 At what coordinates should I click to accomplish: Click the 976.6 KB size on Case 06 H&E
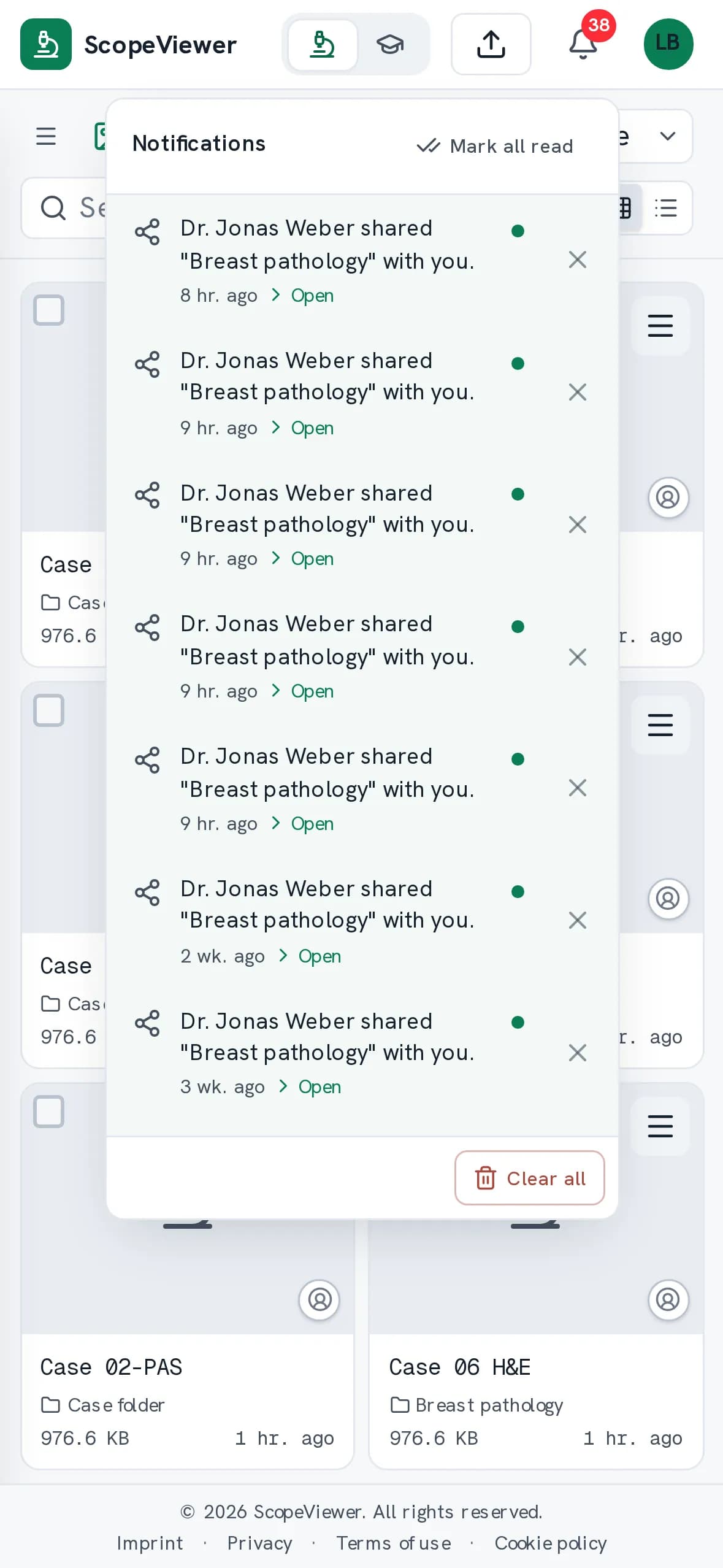(x=434, y=1438)
